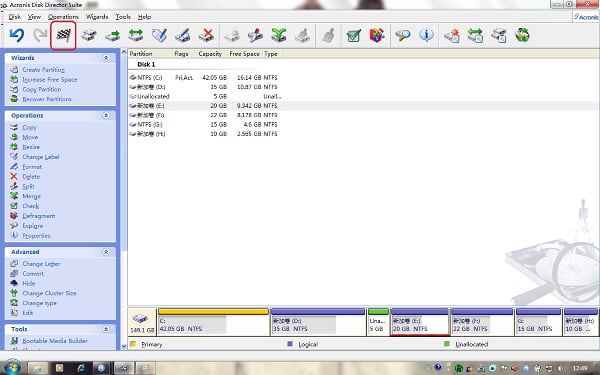The width and height of the screenshot is (600, 375).
Task: Collapse the Advanced sidebar panel
Action: (x=106, y=252)
